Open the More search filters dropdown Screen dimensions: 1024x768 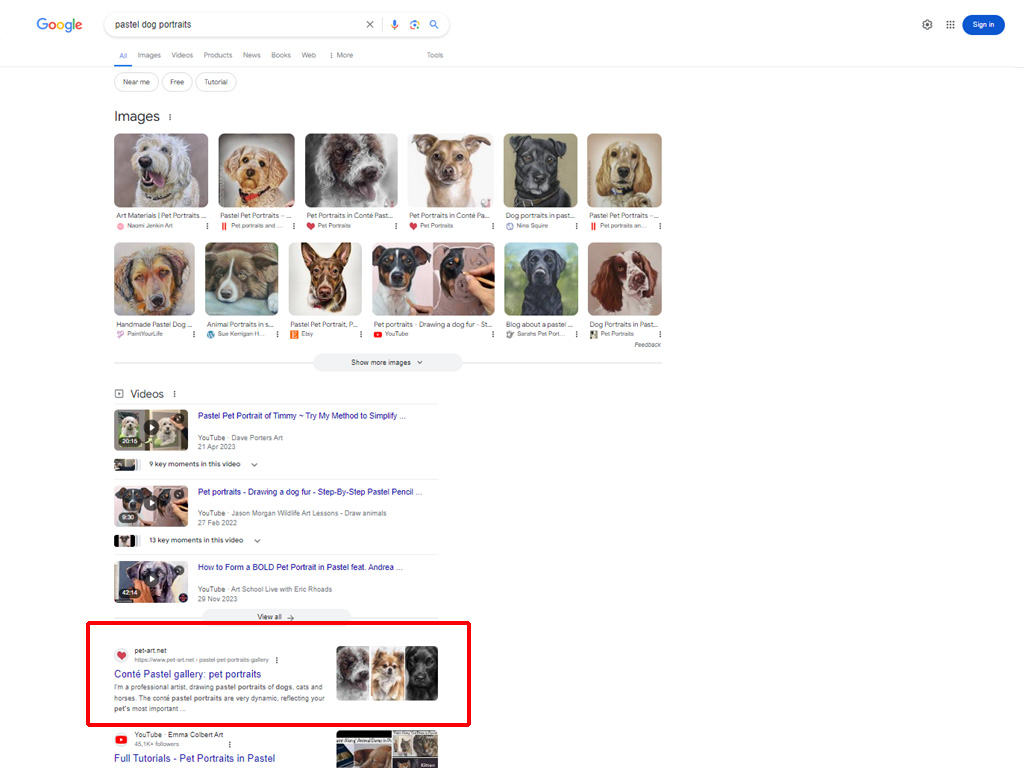pos(341,55)
